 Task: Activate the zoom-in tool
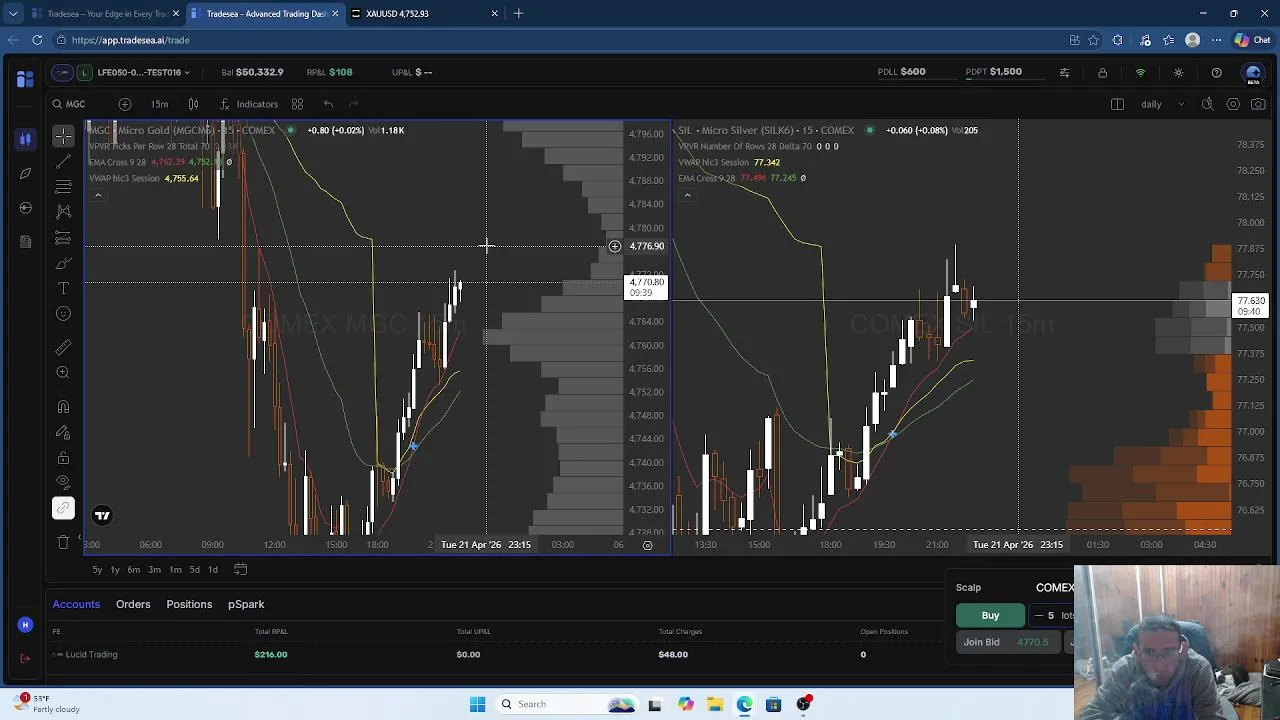point(63,372)
